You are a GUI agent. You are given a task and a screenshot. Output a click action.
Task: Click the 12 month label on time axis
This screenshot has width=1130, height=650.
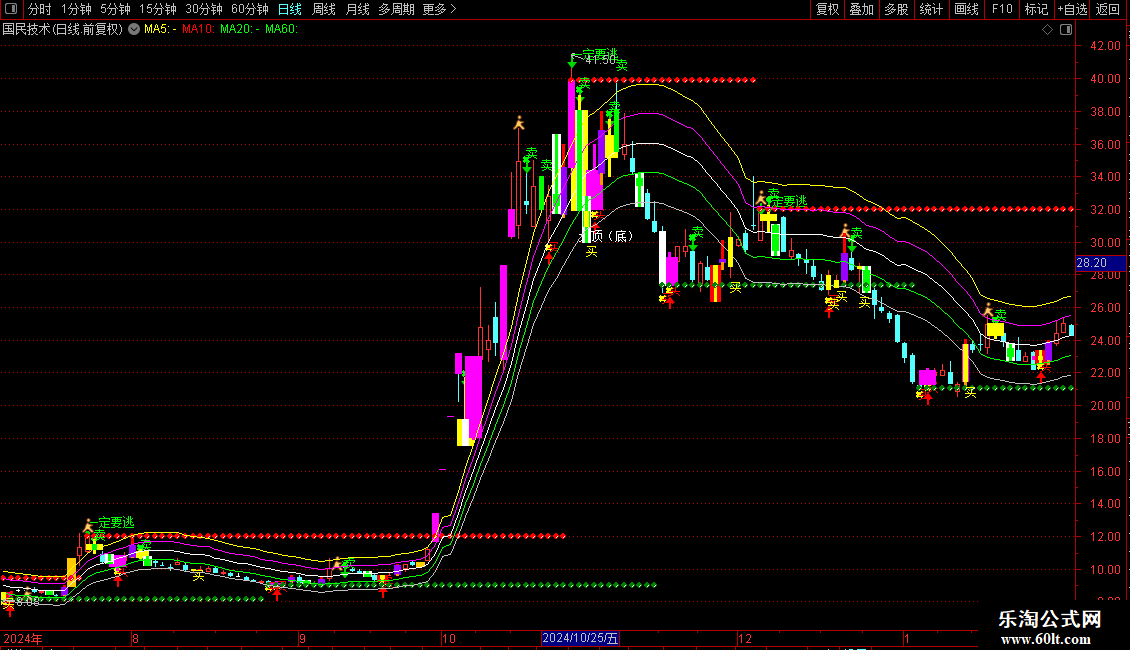coord(744,638)
